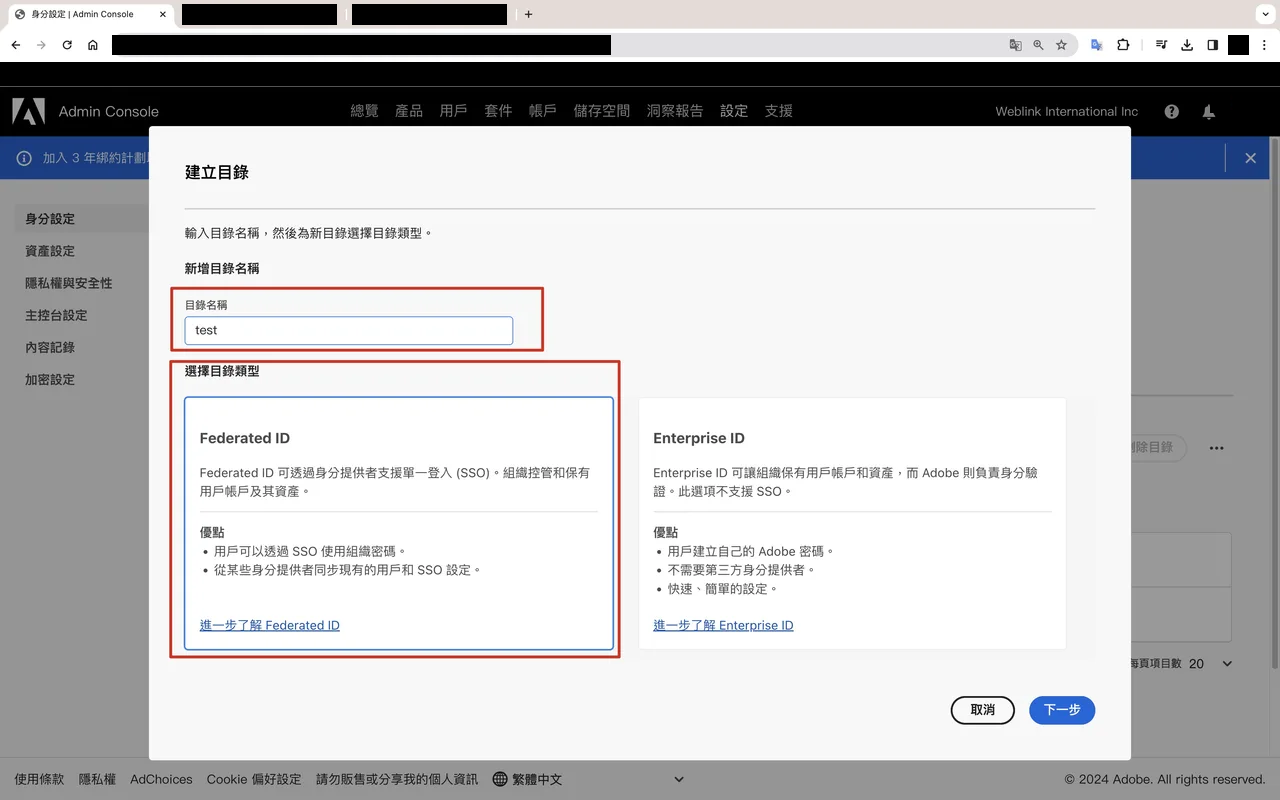Open the browser downloads icon
Image resolution: width=1280 pixels, height=800 pixels.
[1187, 45]
